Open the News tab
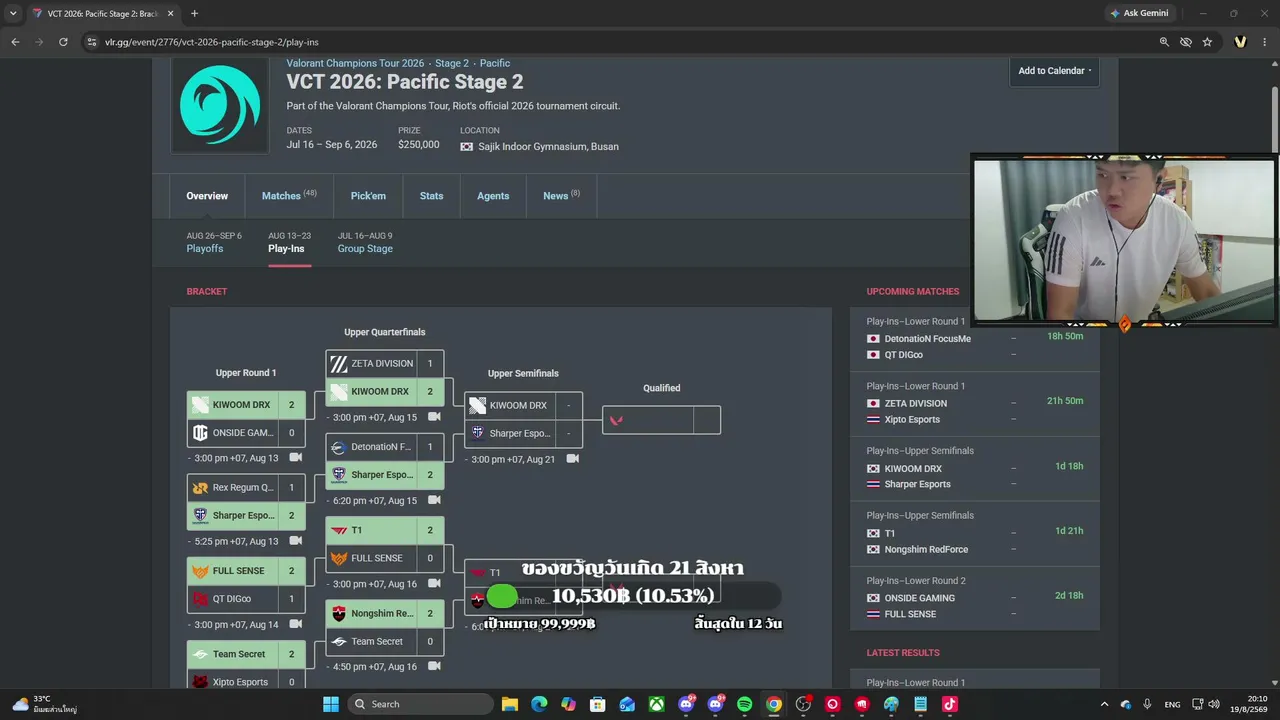1280x720 pixels. pos(561,196)
